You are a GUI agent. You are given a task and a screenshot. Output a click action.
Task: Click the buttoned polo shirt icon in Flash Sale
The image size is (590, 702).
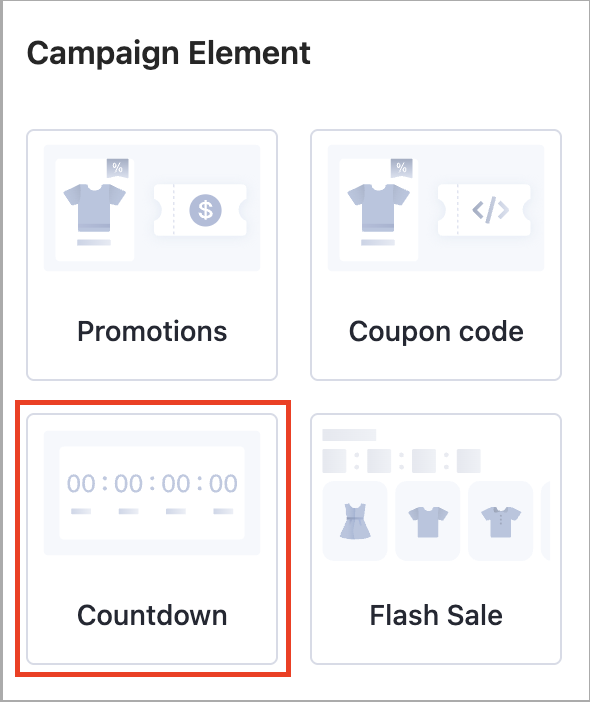pyautogui.click(x=501, y=522)
